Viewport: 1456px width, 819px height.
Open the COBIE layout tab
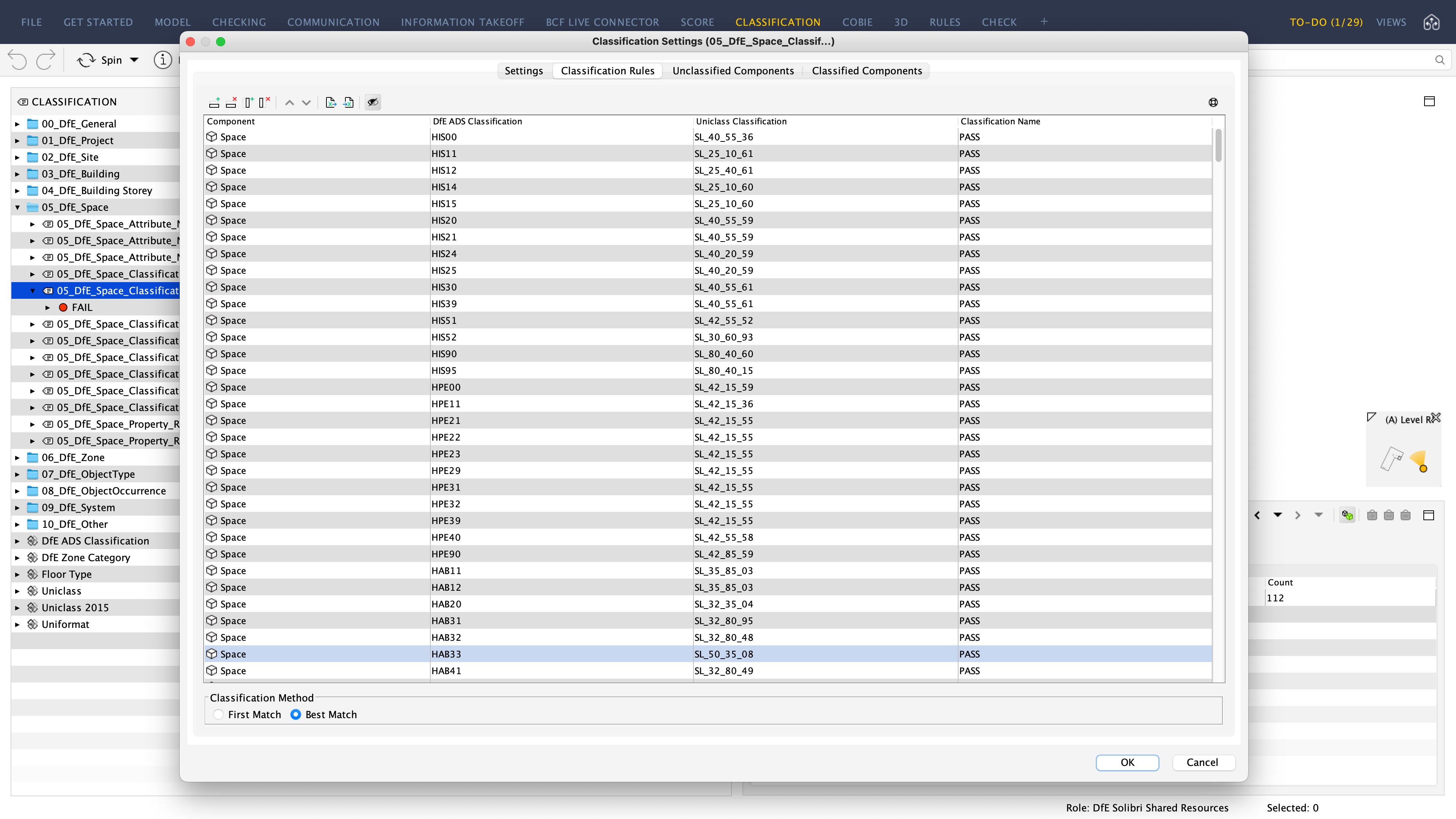[x=857, y=22]
